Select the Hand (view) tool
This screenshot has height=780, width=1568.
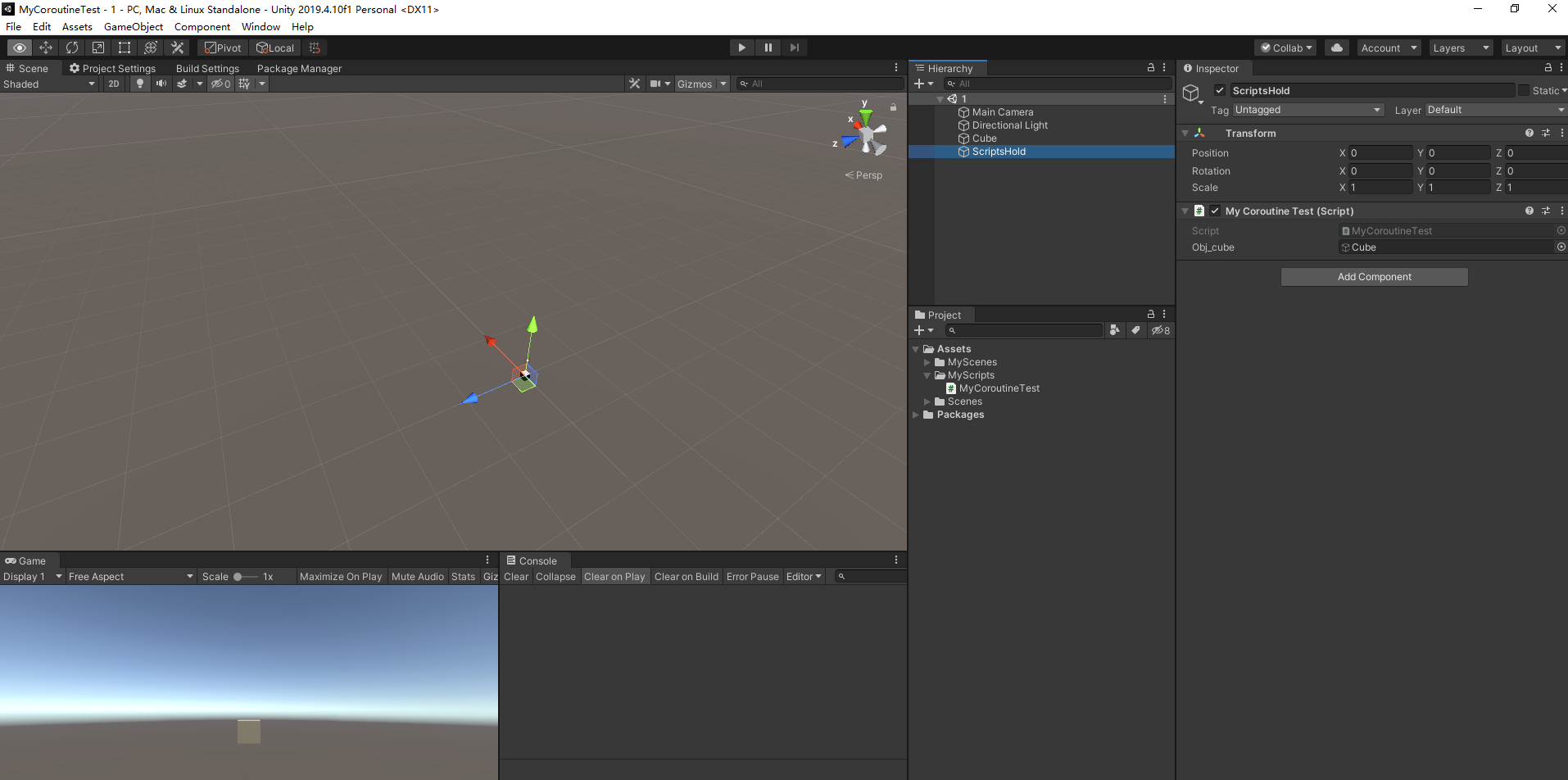point(20,48)
